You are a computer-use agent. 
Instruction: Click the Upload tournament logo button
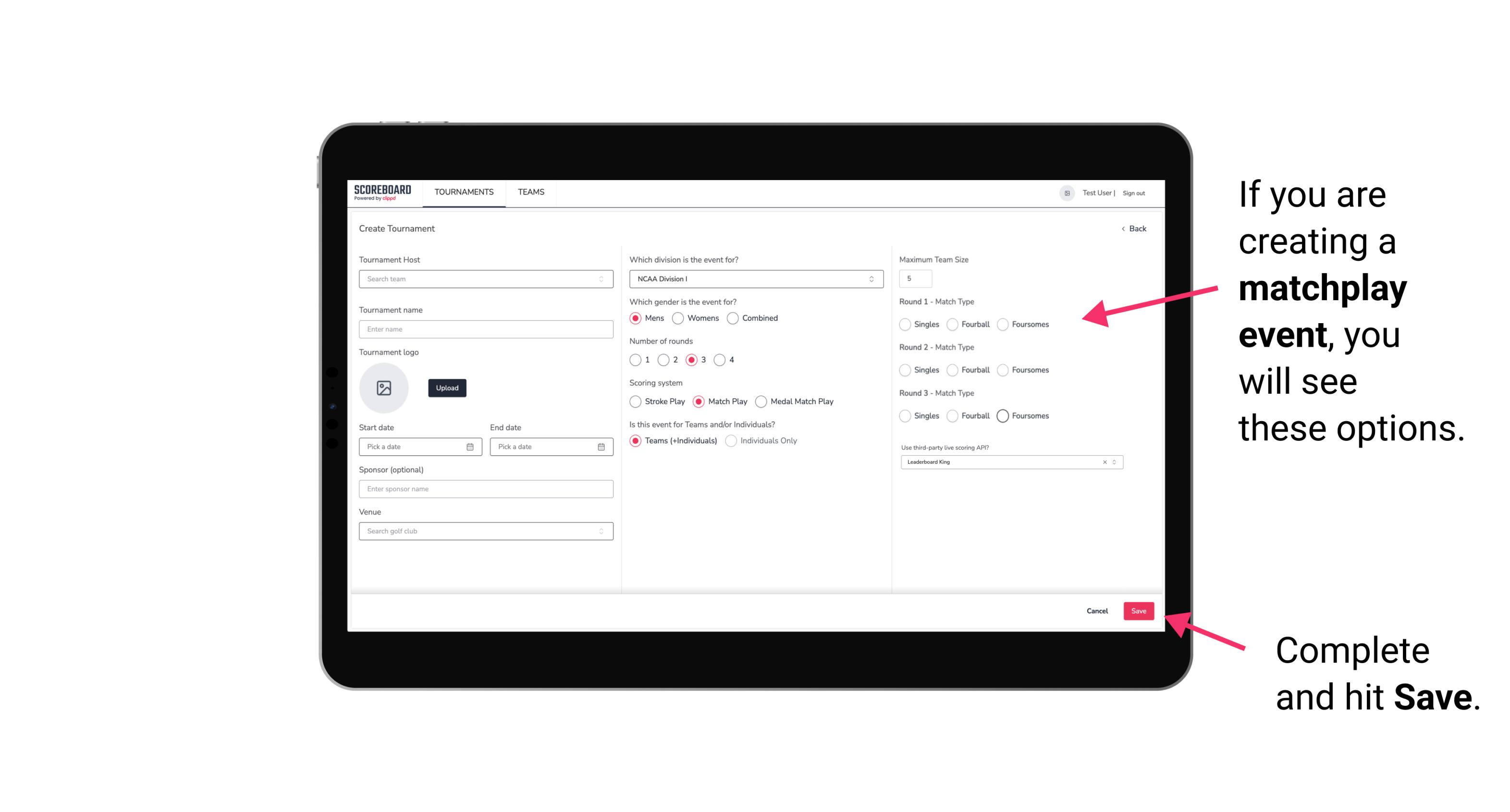point(448,388)
